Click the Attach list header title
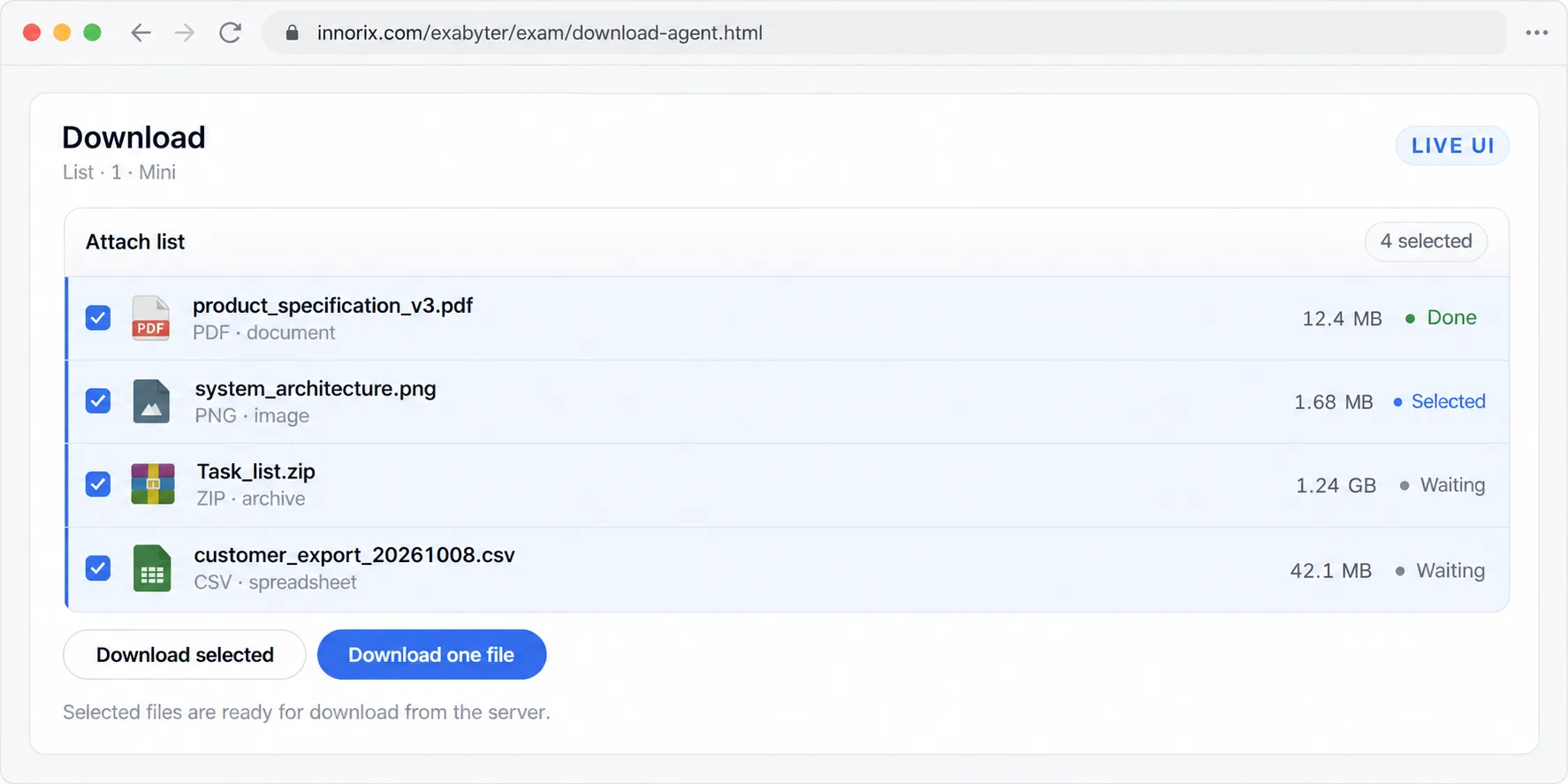Viewport: 1568px width, 784px height. tap(135, 242)
